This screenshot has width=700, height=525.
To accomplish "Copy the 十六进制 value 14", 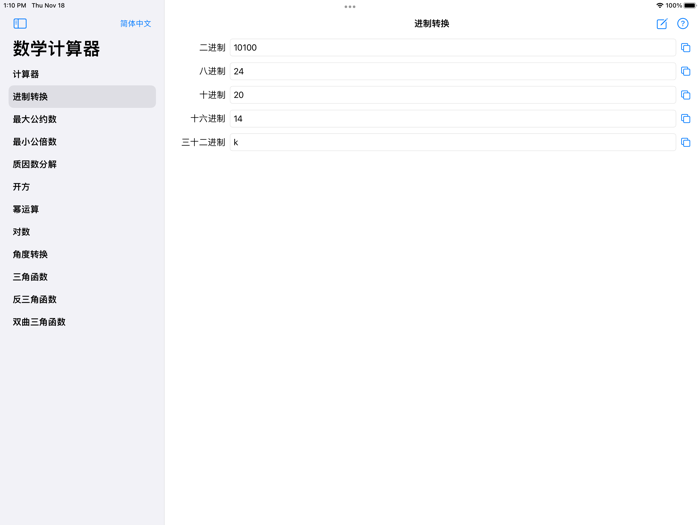I will click(x=686, y=119).
